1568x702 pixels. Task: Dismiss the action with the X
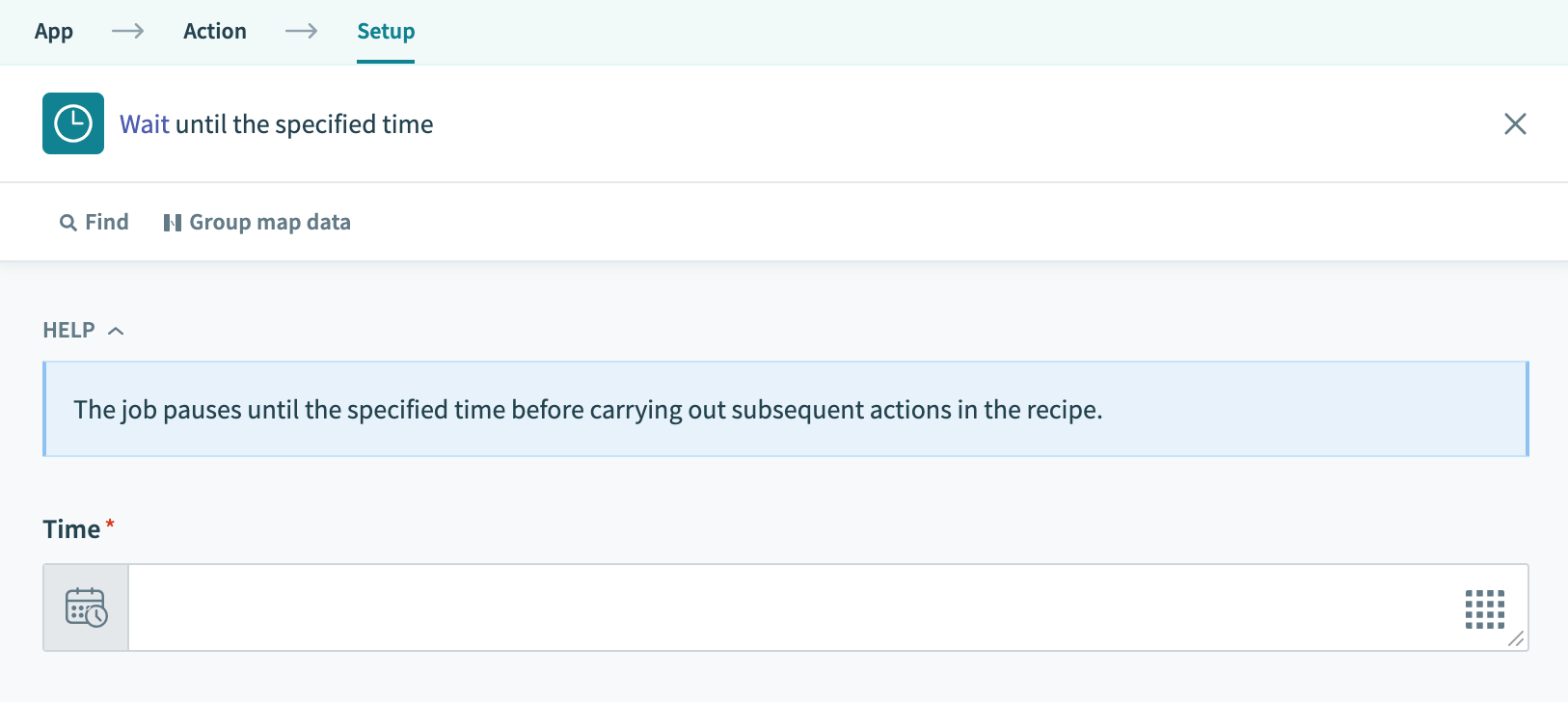pyautogui.click(x=1515, y=123)
